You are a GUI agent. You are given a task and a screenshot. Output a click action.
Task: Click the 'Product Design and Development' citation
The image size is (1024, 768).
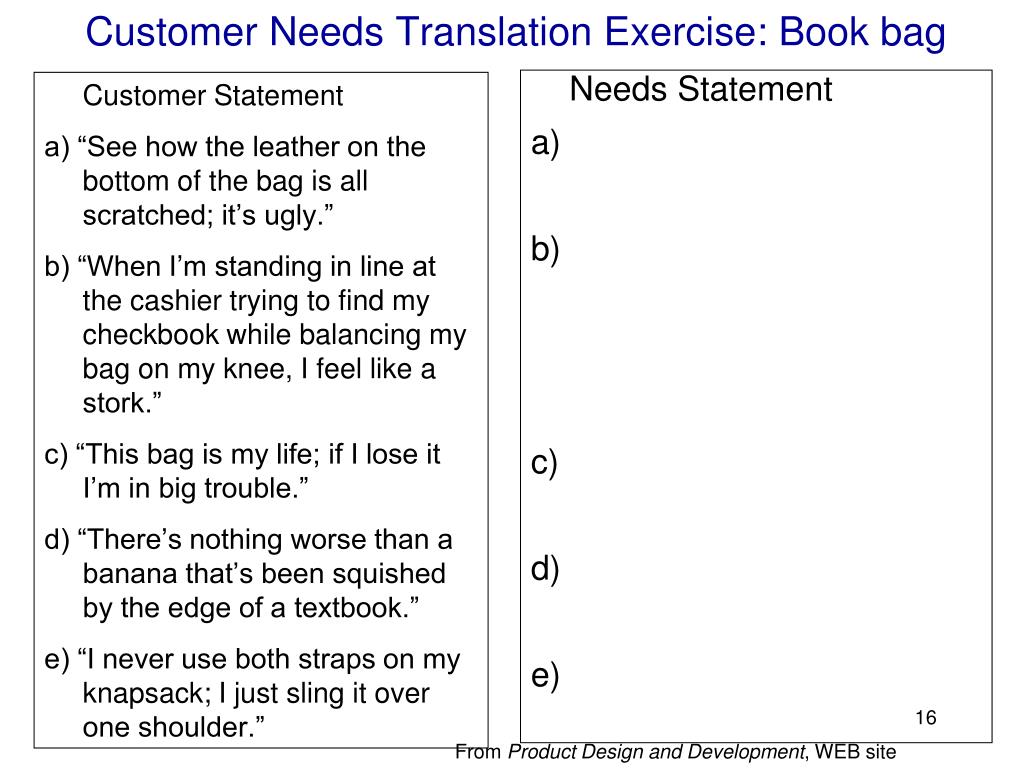pos(656,752)
